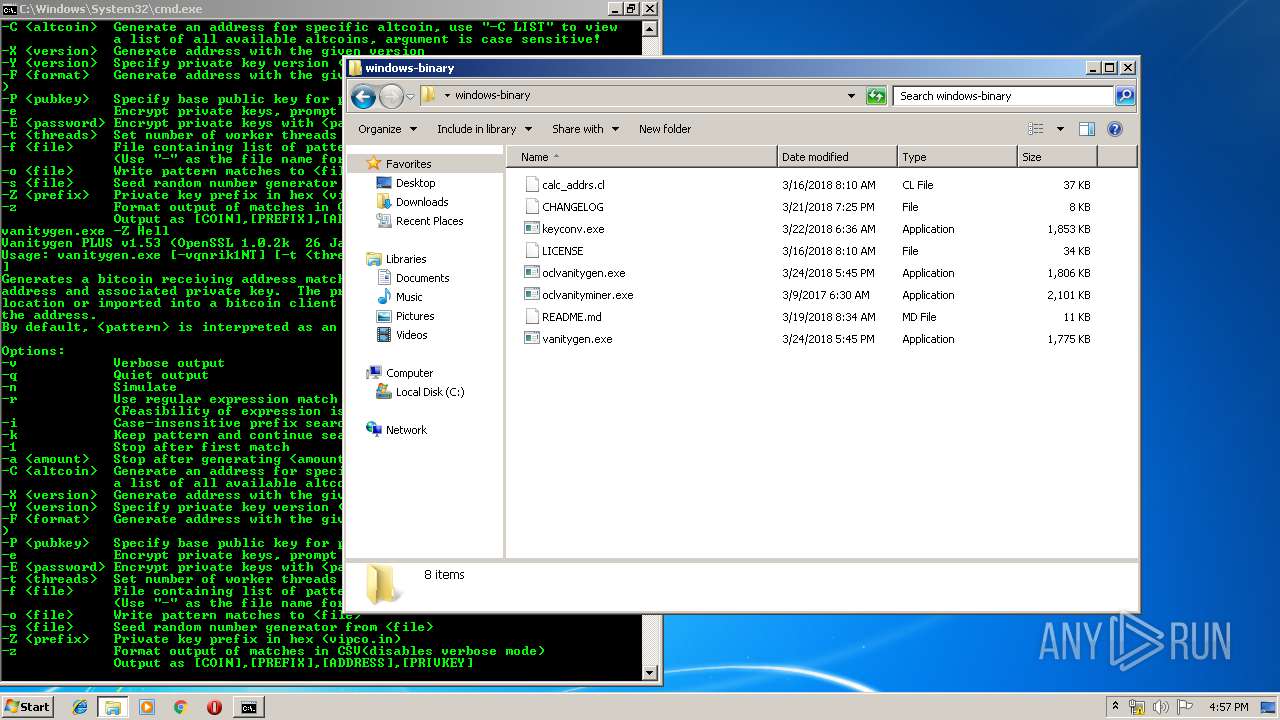Screen dimensions: 1280x720
Task: Click the 3/9/2017 6:30 AM date cell
Action: coord(826,295)
